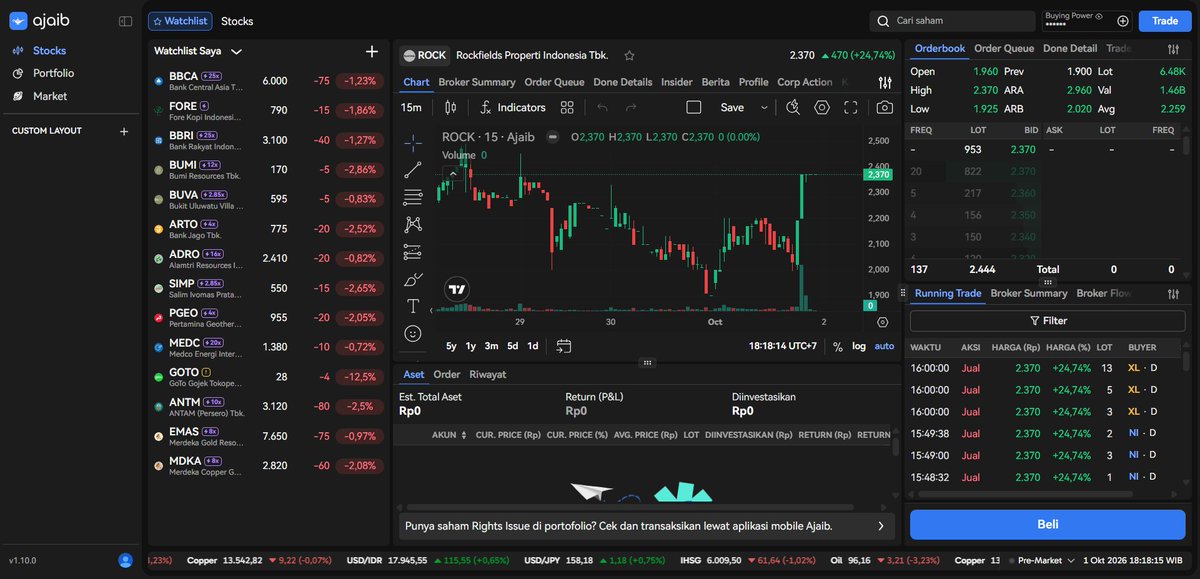Select the forecasting measure tool
This screenshot has width=1200, height=579.
tap(413, 252)
